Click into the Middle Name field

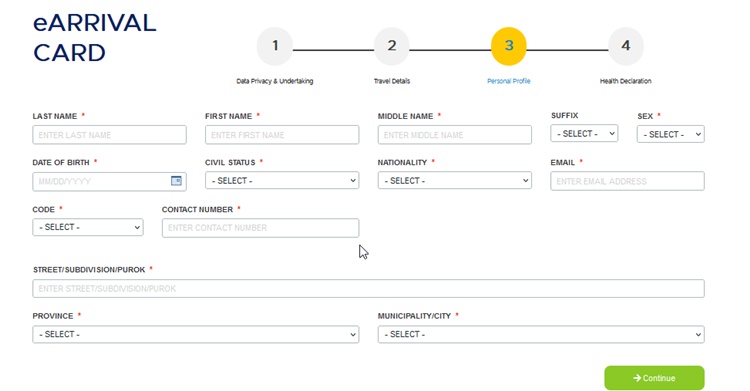pyautogui.click(x=454, y=135)
